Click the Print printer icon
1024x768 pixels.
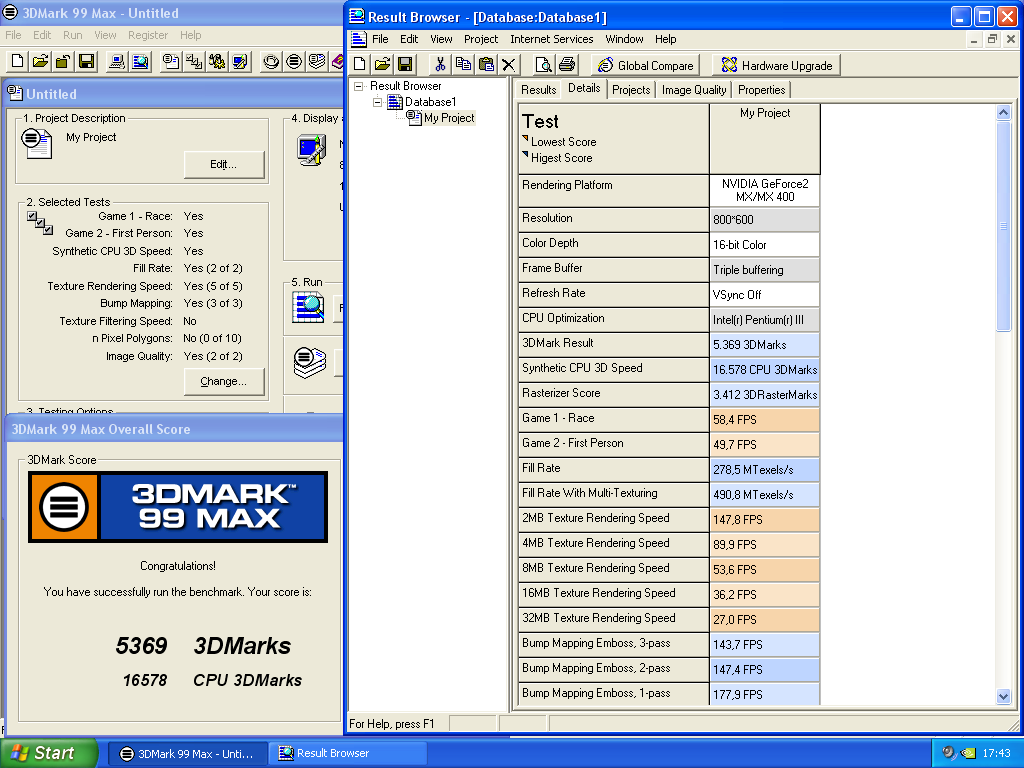[x=567, y=64]
